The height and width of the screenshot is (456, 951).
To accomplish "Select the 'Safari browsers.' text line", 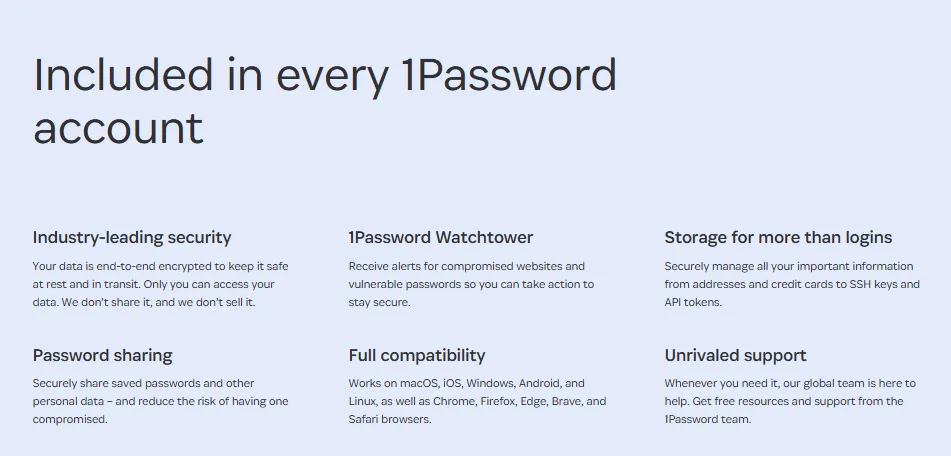I will (x=390, y=419).
